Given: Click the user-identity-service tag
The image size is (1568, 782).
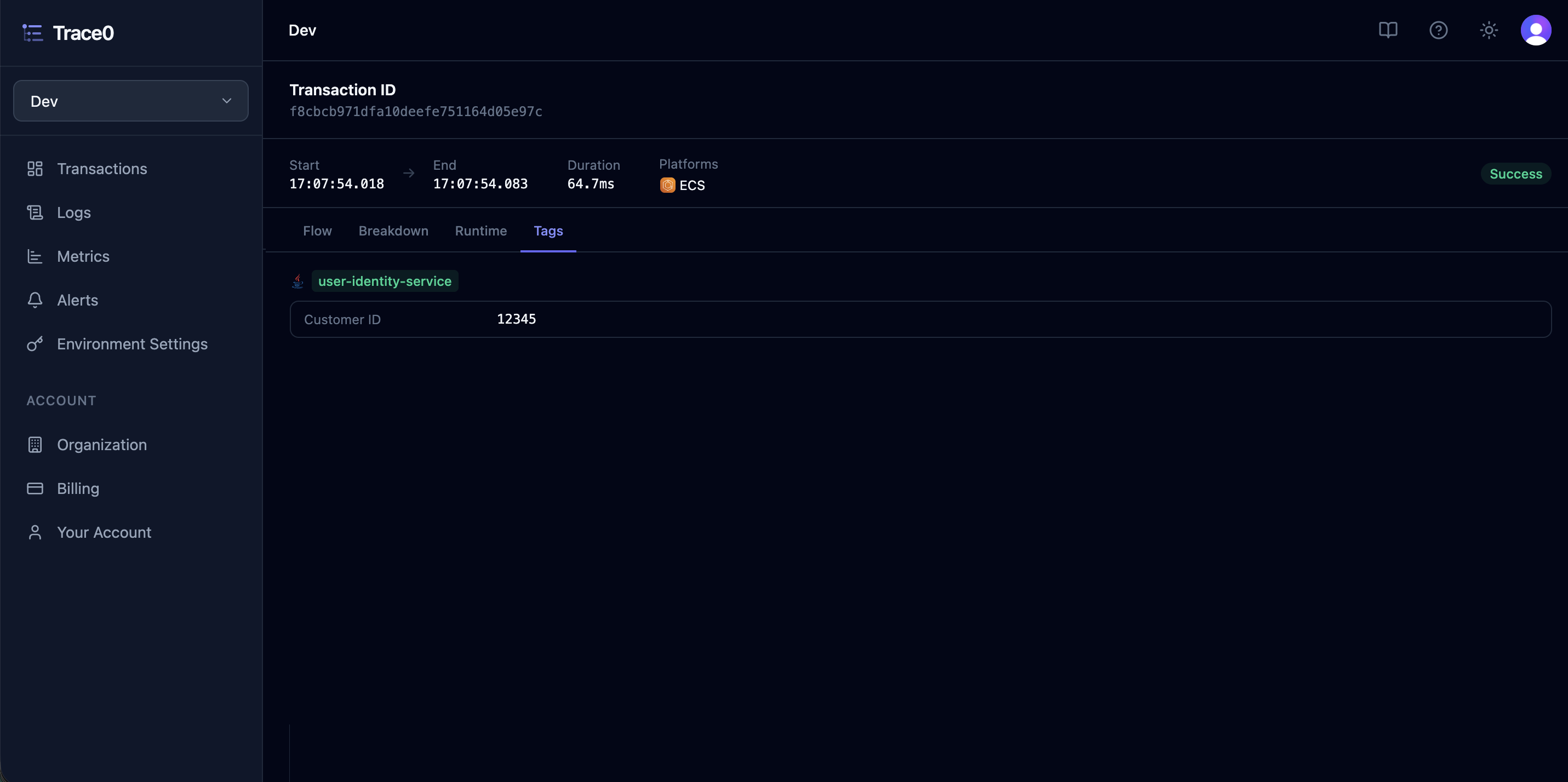Looking at the screenshot, I should pos(385,281).
